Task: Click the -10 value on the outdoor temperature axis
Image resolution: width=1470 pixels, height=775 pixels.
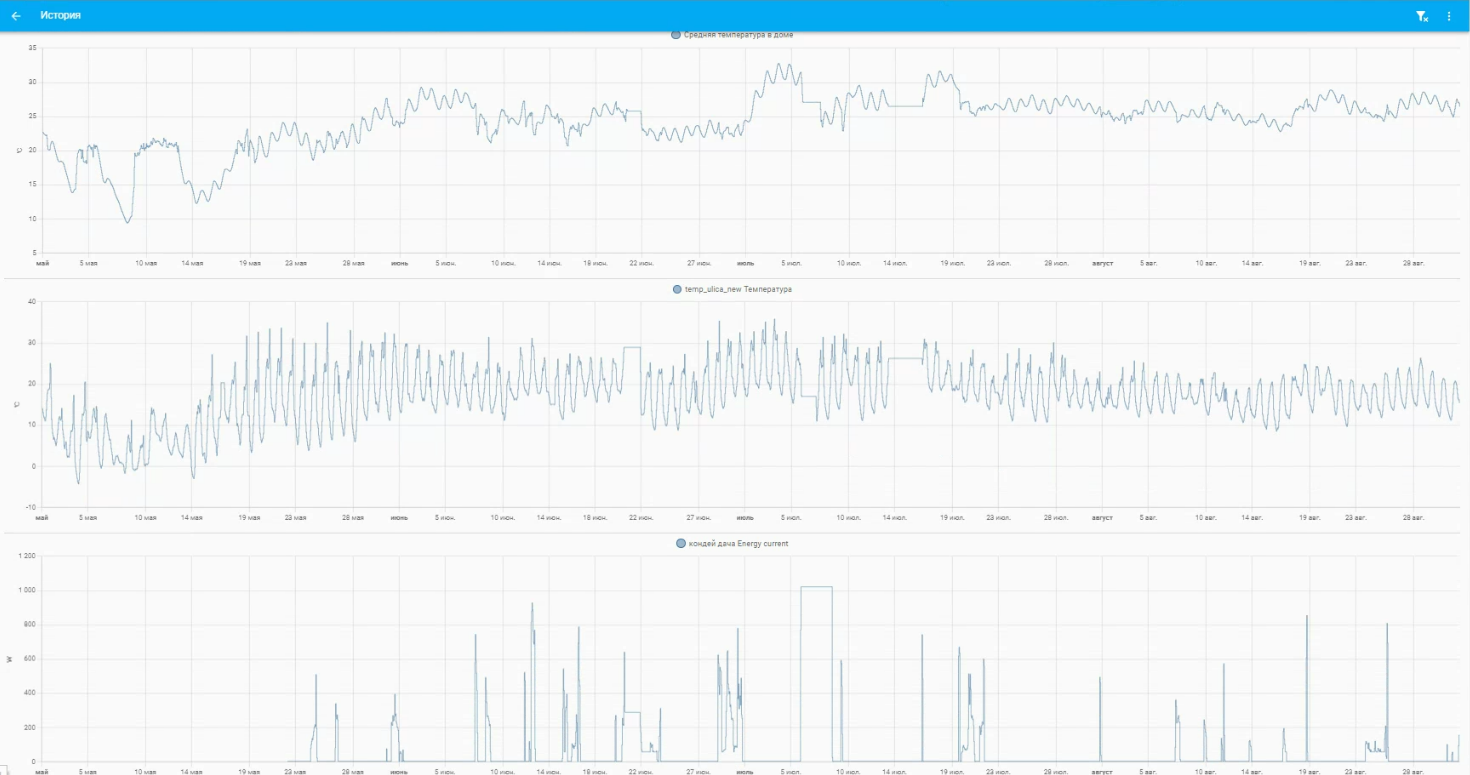Action: pos(30,507)
